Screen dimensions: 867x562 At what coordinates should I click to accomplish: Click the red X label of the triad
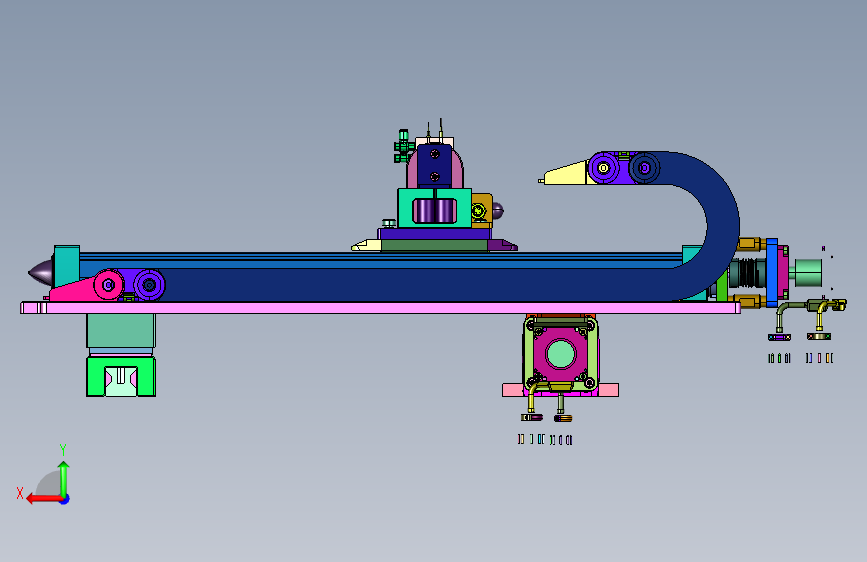tap(20, 493)
